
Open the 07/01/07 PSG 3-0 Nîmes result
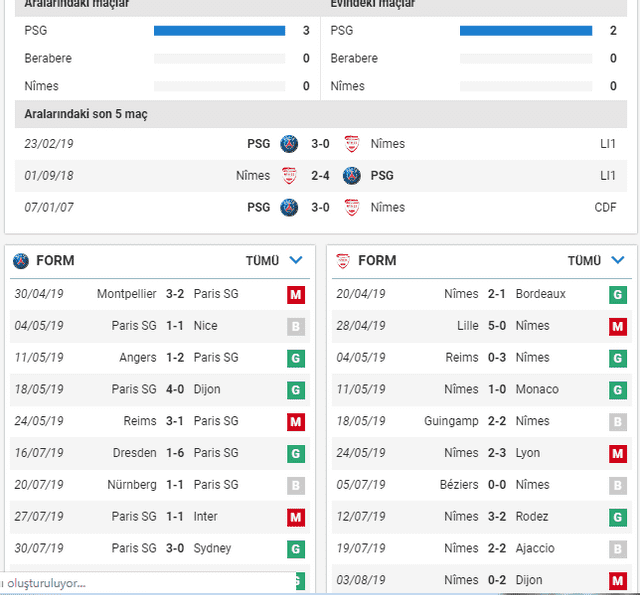pos(321,207)
